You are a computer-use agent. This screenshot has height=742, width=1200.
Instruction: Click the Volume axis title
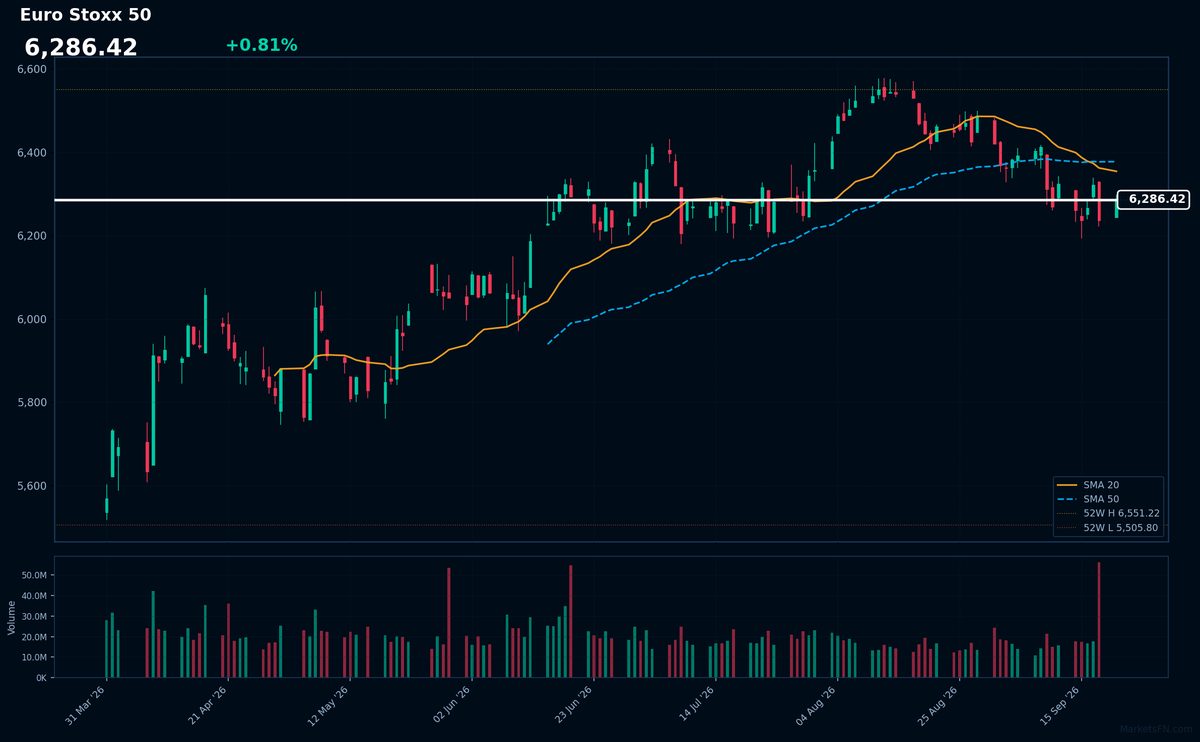[12, 617]
